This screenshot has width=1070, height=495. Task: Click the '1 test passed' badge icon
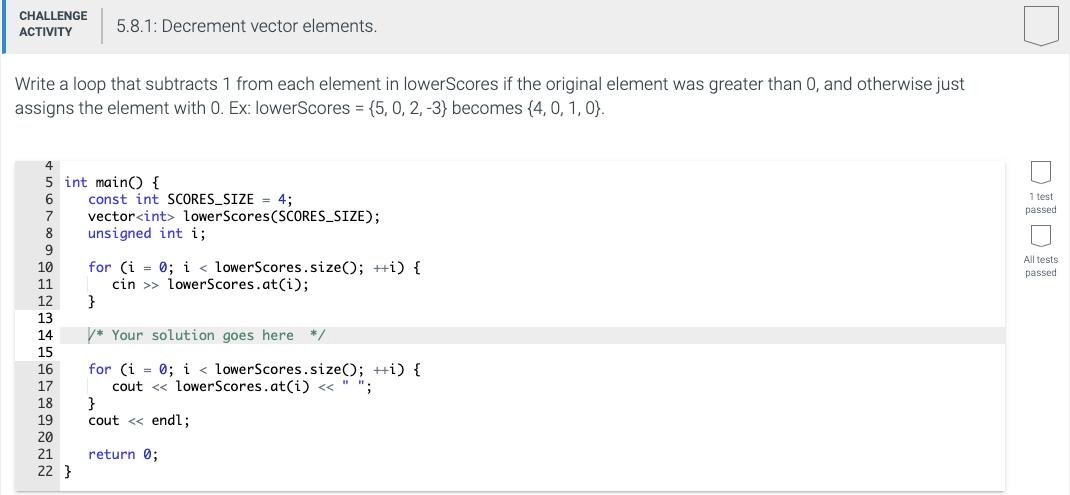point(1040,173)
